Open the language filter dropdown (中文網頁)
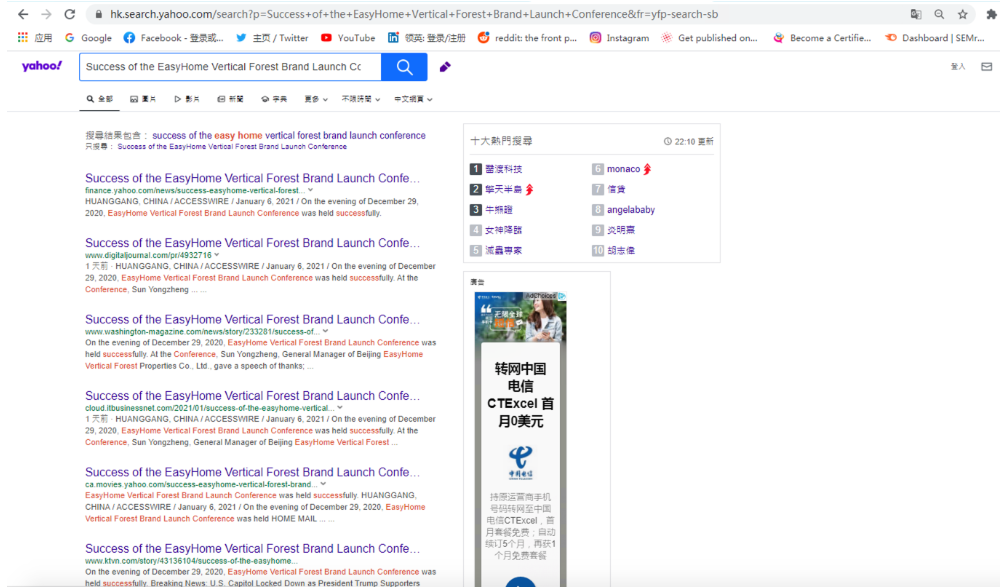 pyautogui.click(x=412, y=99)
